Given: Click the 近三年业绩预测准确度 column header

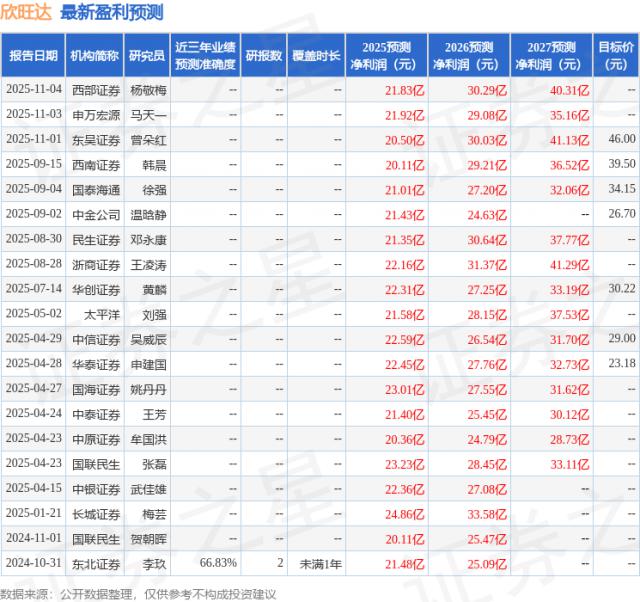Looking at the screenshot, I should (205, 55).
